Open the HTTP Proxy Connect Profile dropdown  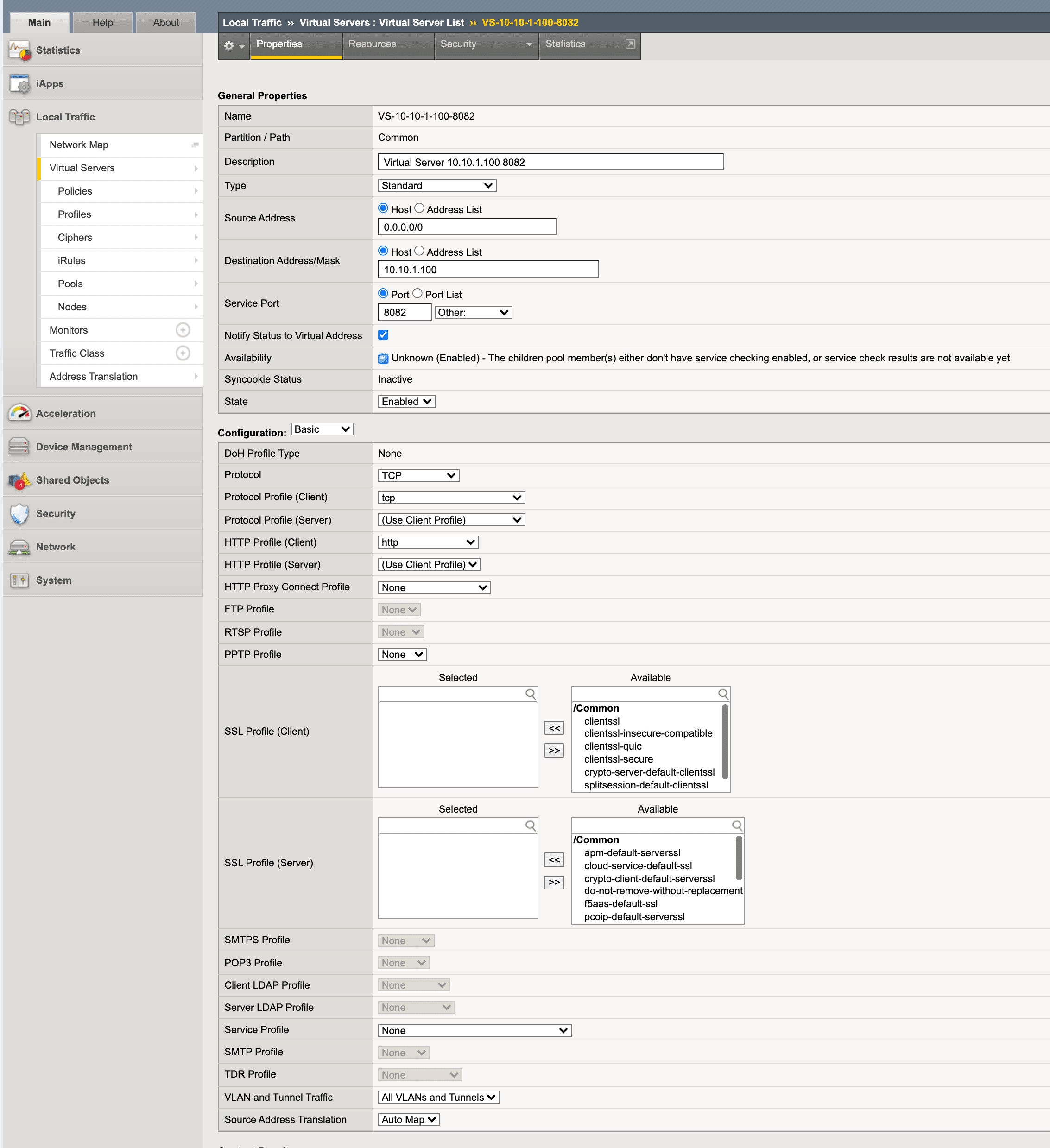[x=434, y=587]
